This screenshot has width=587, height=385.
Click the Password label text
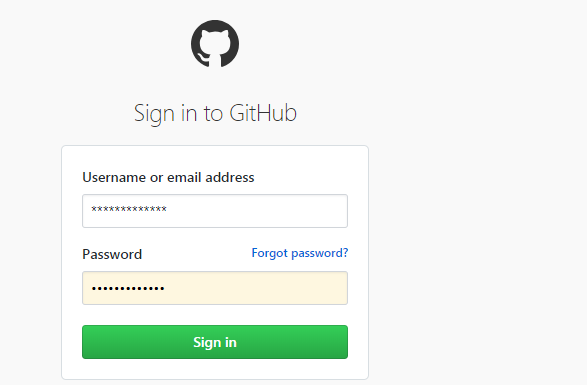coord(112,255)
